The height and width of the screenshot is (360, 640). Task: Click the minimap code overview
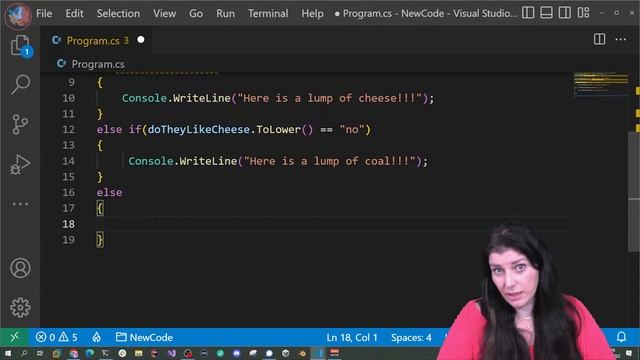[601, 84]
